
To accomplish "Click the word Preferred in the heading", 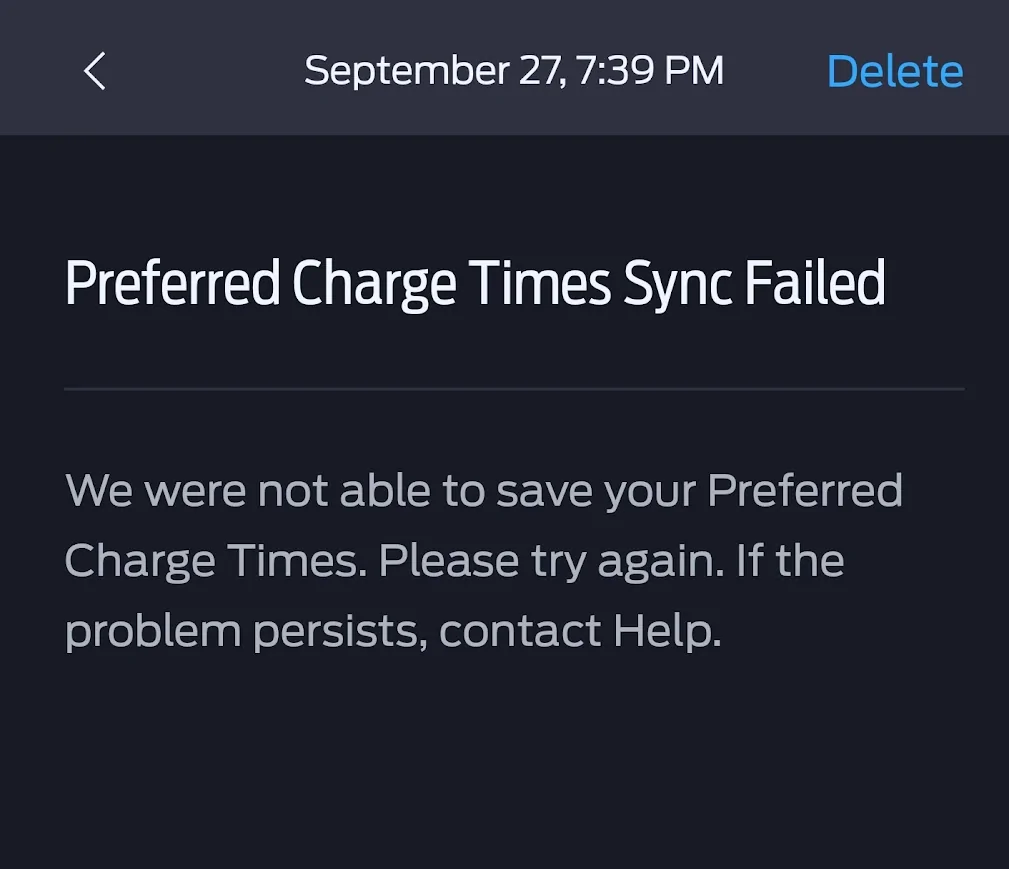I will pyautogui.click(x=172, y=284).
